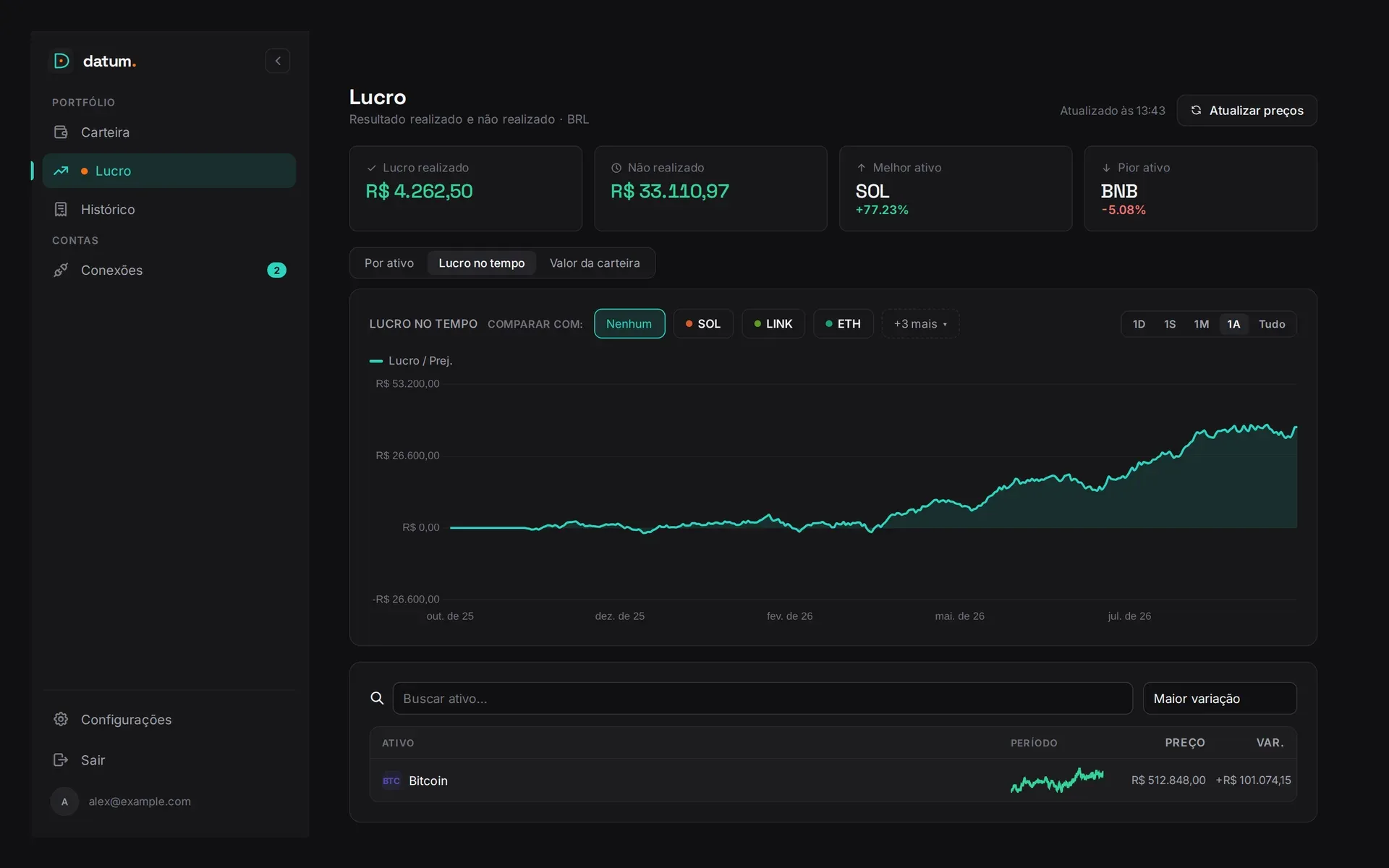The image size is (1389, 868).
Task: Click the Sair logout icon
Action: [61, 759]
